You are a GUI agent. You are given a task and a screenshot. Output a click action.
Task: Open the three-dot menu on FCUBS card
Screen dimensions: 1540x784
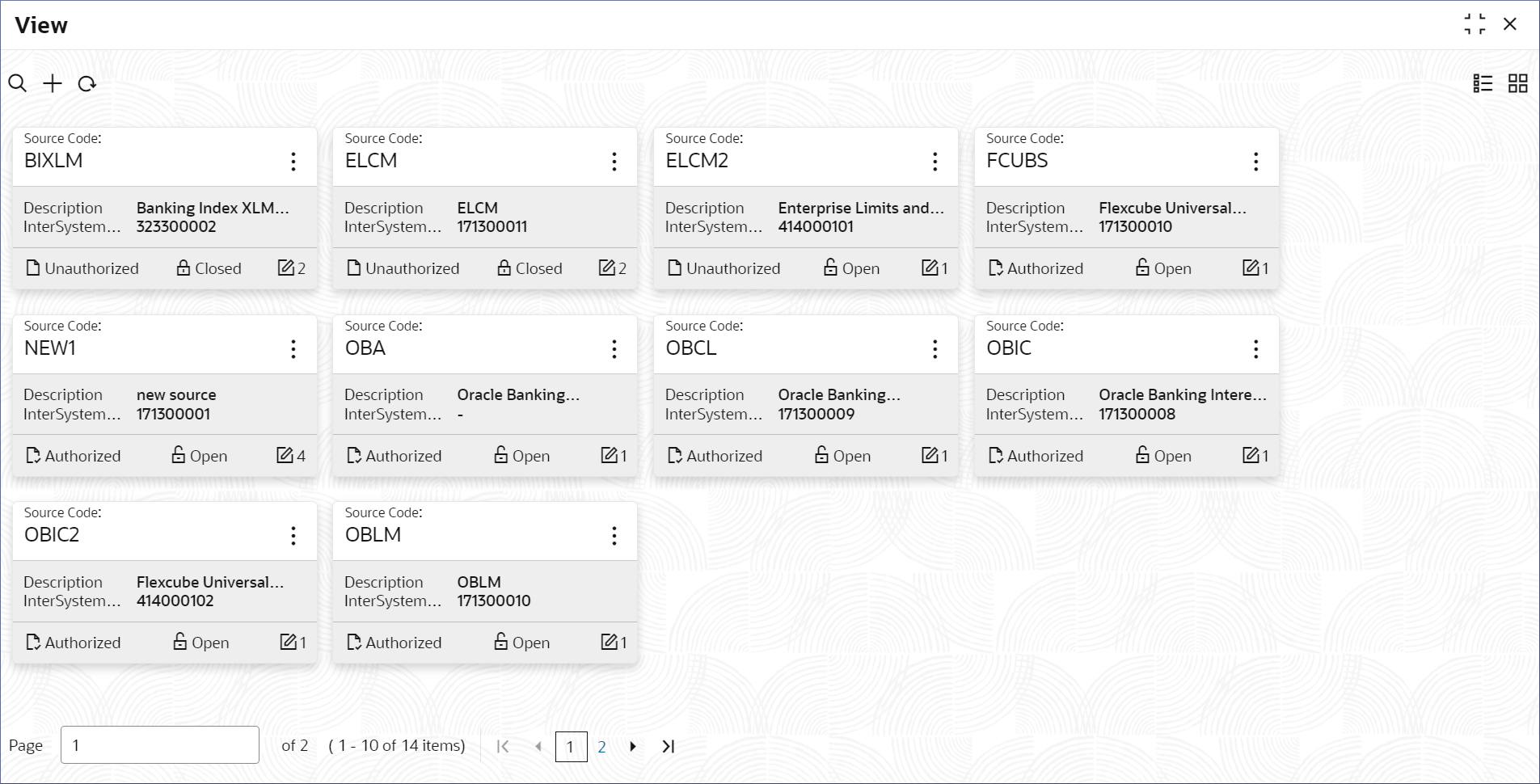[x=1256, y=162]
